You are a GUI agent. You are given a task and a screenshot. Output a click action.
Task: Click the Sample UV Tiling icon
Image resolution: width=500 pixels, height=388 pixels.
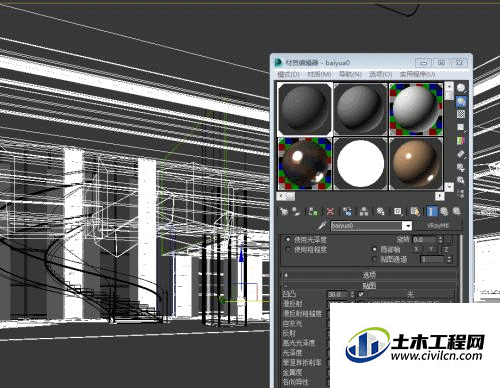[x=461, y=127]
